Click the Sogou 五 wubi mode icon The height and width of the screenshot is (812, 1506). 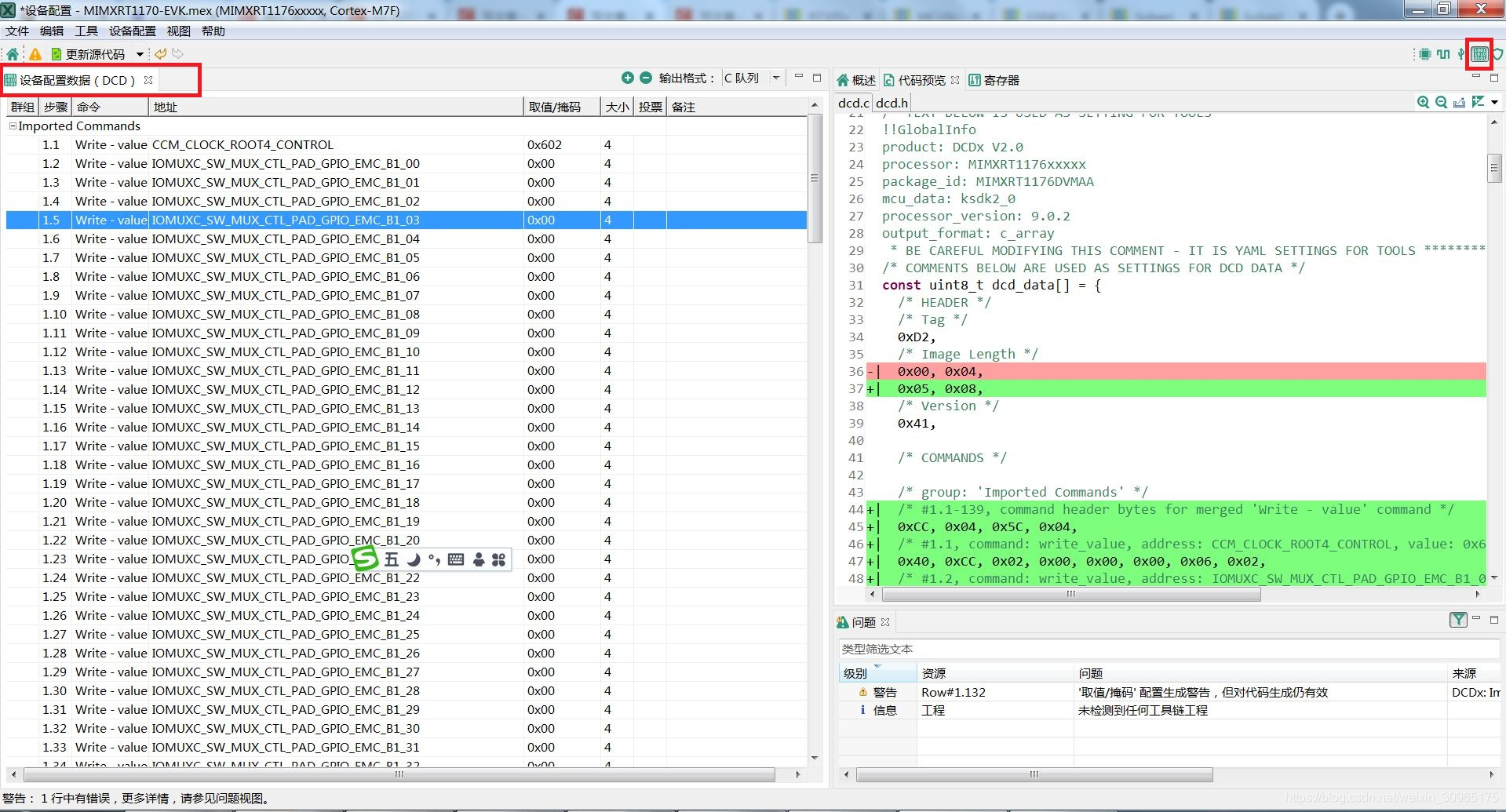392,559
